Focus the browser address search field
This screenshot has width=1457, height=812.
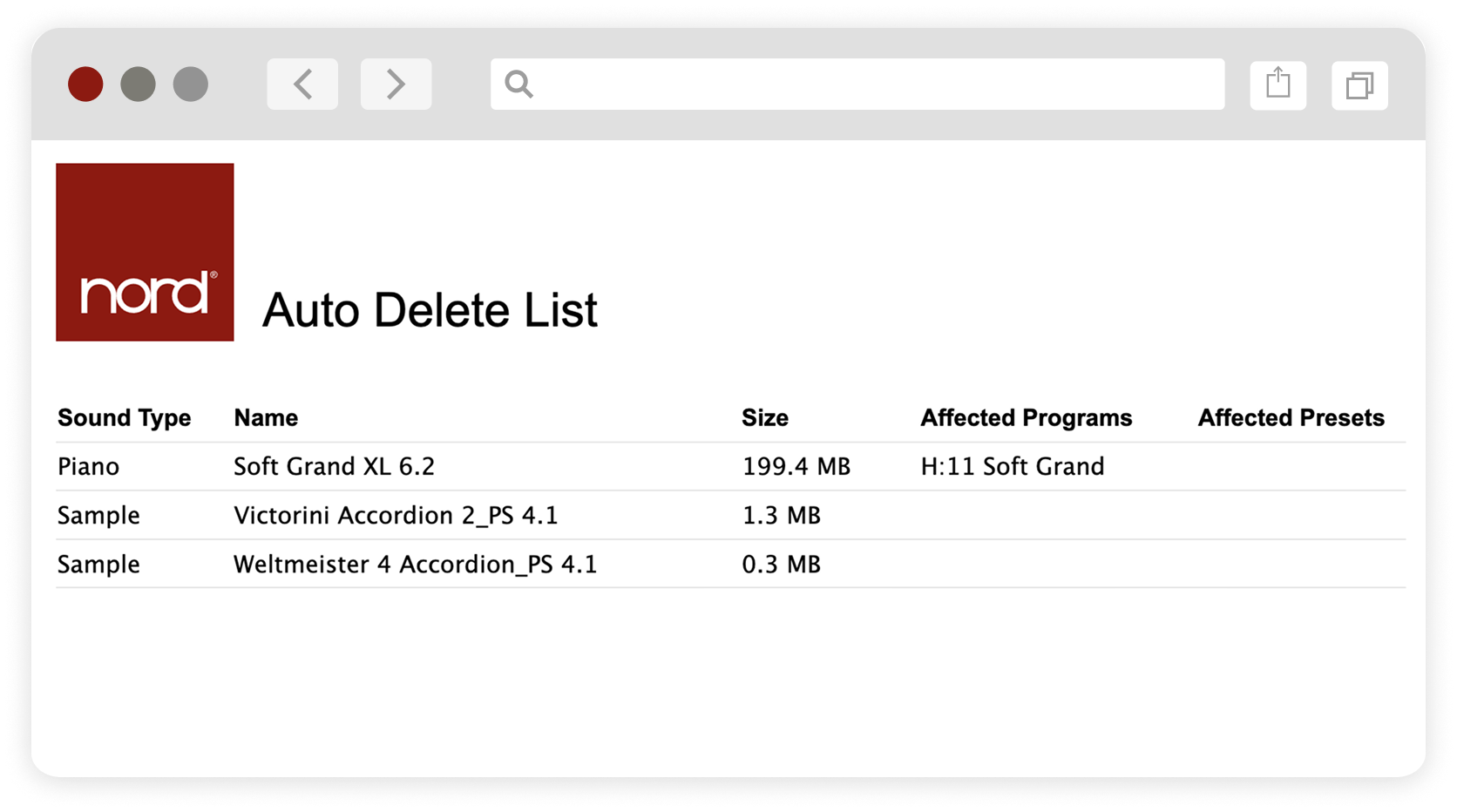(857, 85)
